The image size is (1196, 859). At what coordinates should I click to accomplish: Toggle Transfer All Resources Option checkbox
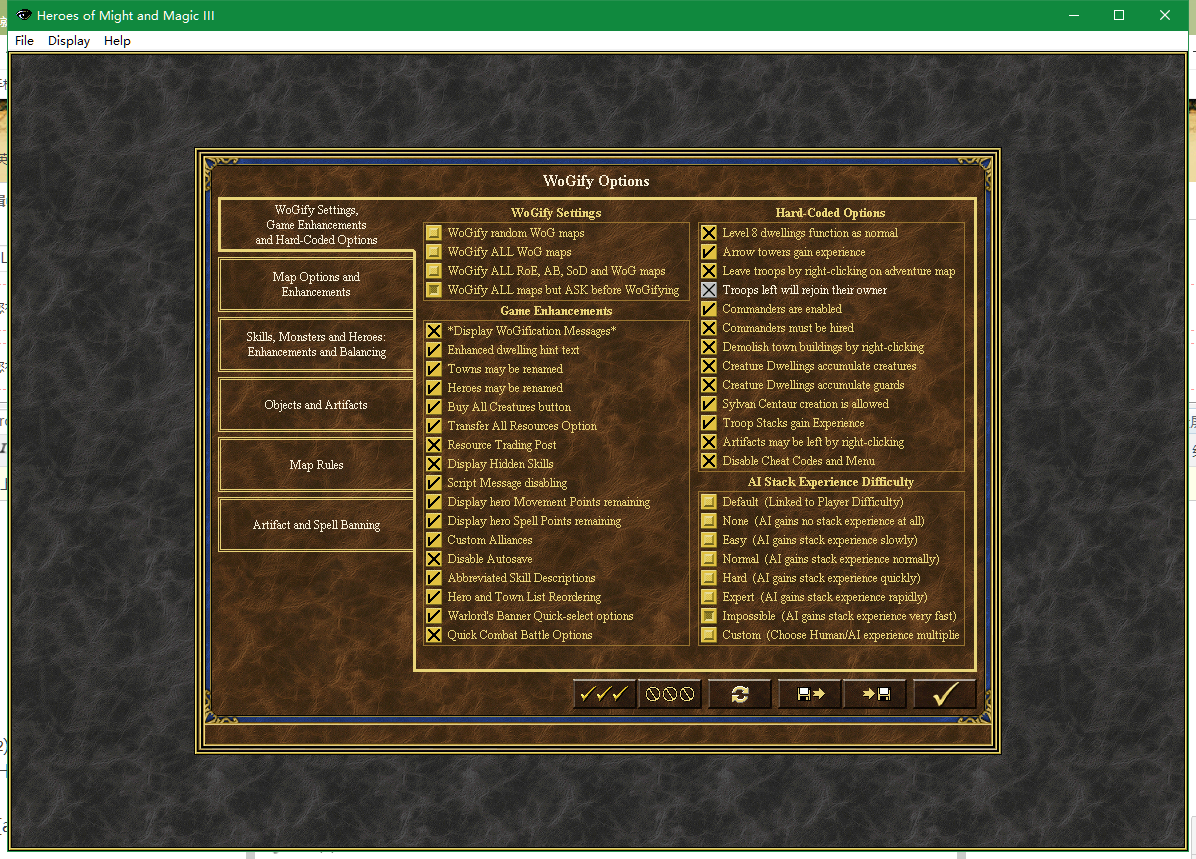pyautogui.click(x=434, y=426)
